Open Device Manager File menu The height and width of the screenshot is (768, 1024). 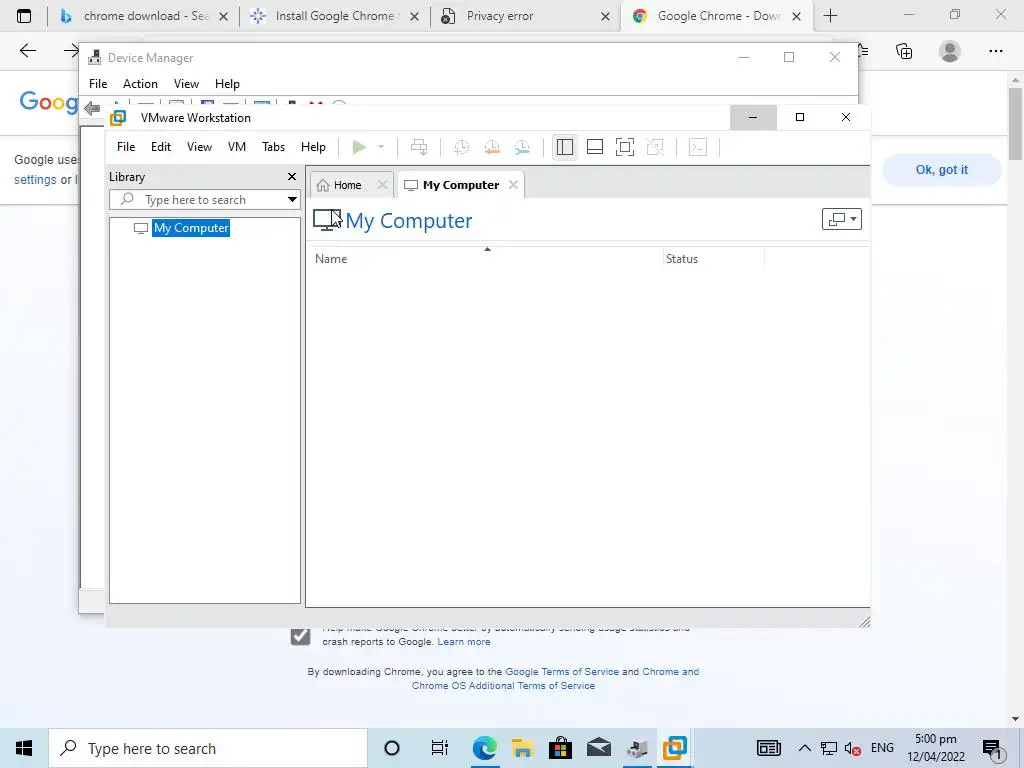click(x=98, y=84)
